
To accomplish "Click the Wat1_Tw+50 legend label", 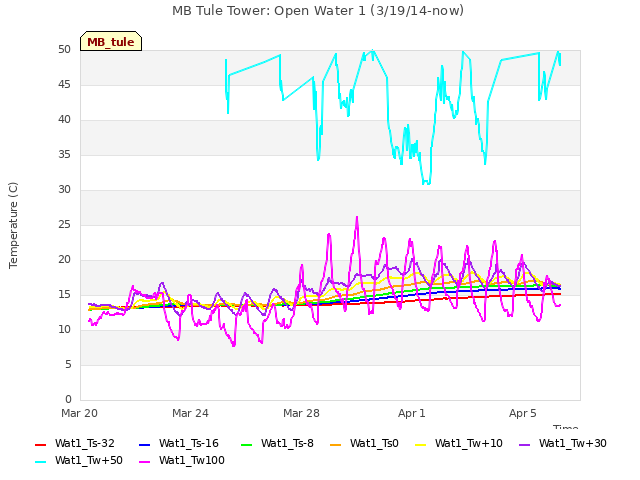I will coord(89,460).
